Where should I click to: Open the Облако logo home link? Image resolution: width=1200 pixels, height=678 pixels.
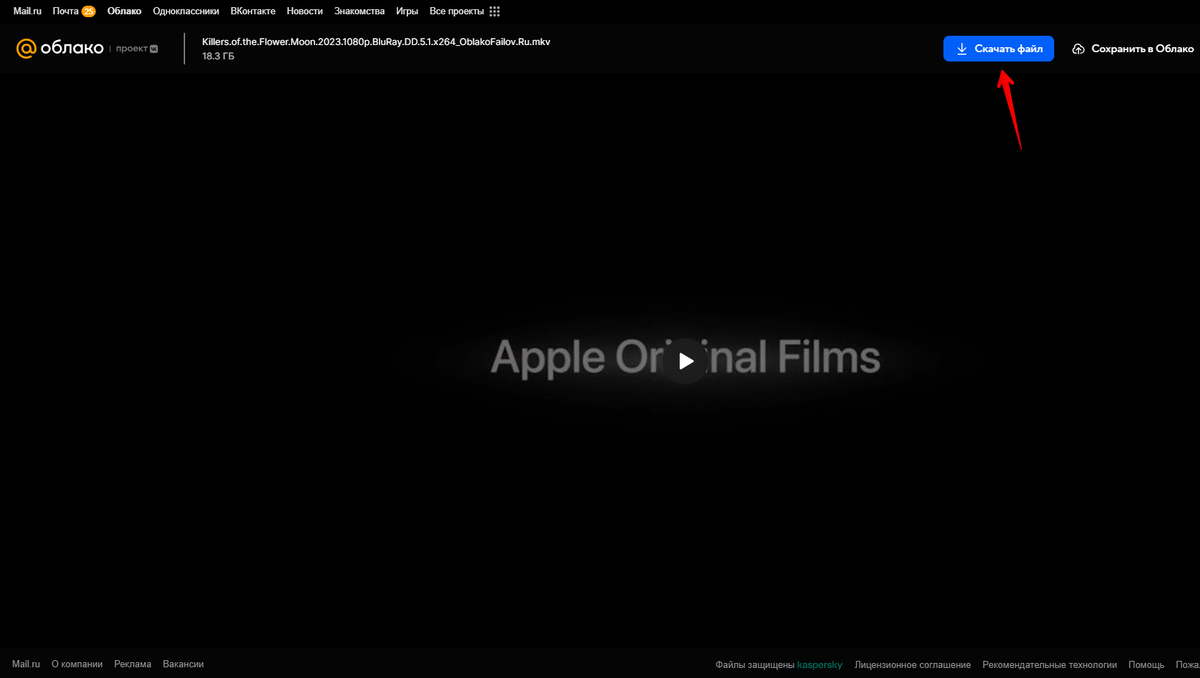[x=60, y=48]
